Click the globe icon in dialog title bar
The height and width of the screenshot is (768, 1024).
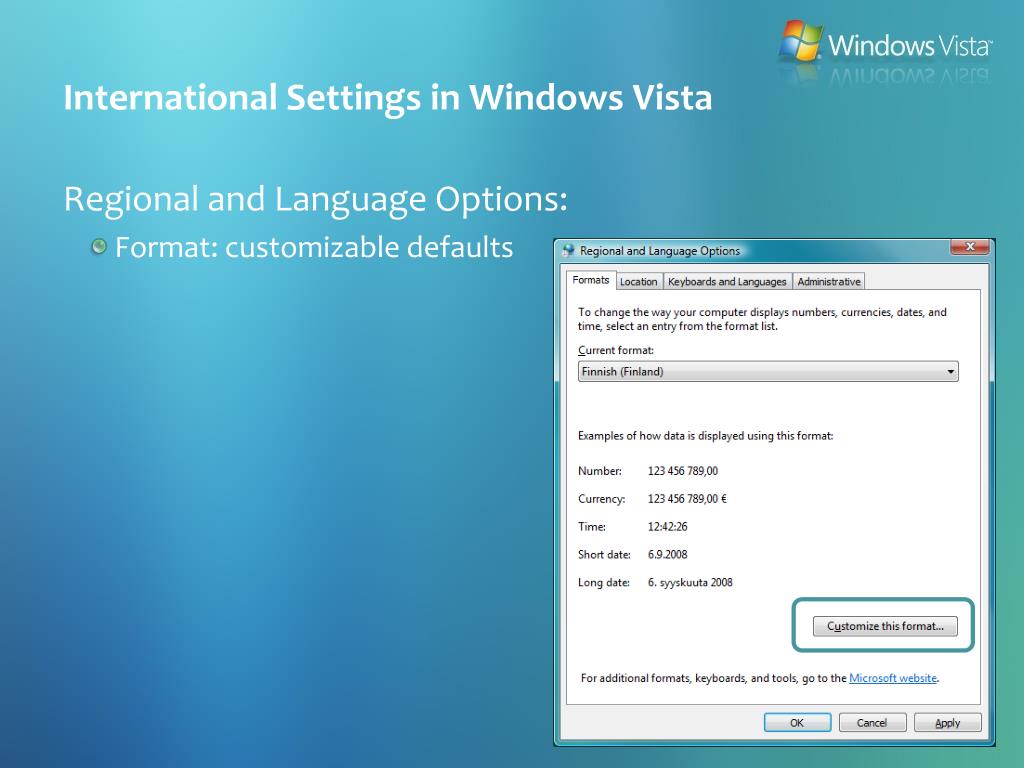coord(568,251)
